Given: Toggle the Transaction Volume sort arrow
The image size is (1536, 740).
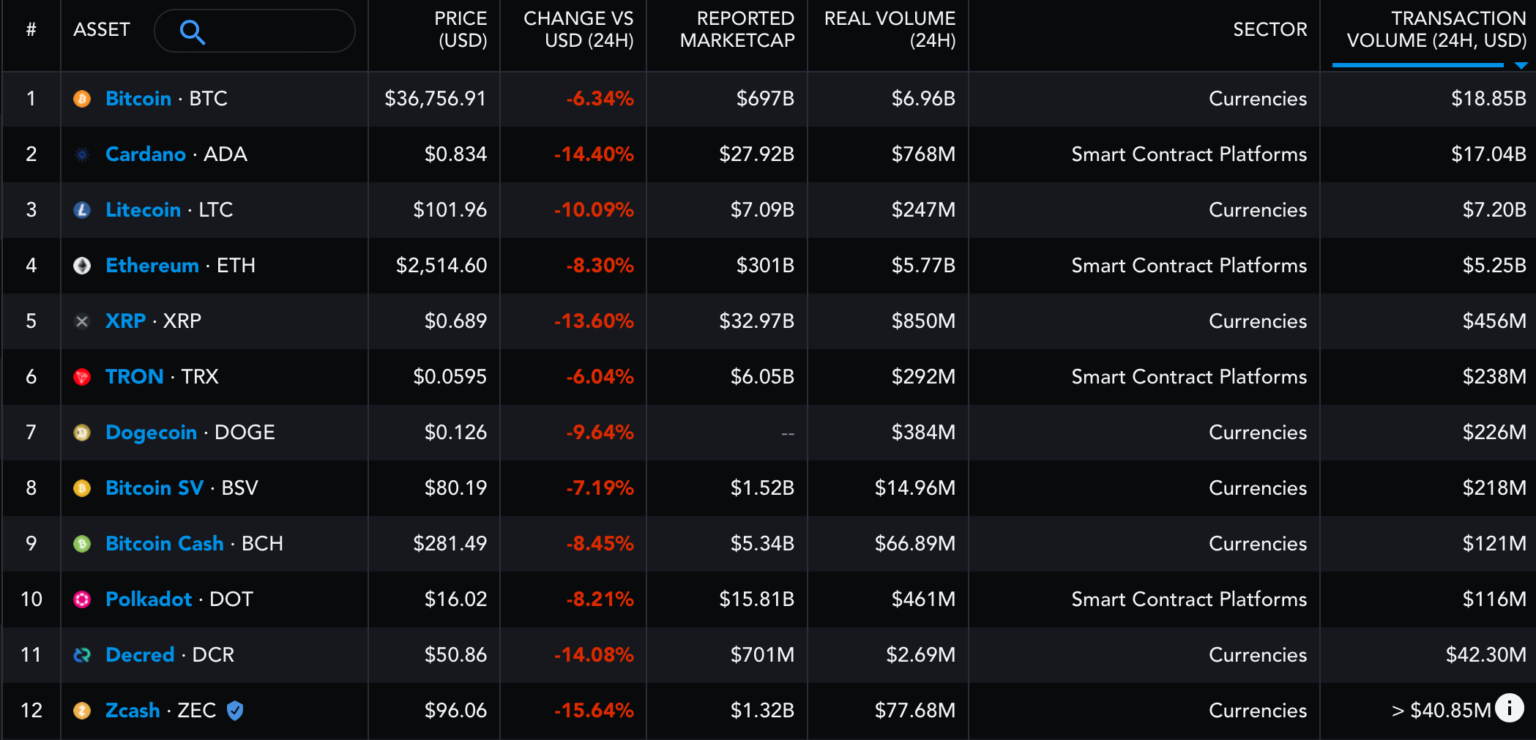Looking at the screenshot, I should 1520,65.
